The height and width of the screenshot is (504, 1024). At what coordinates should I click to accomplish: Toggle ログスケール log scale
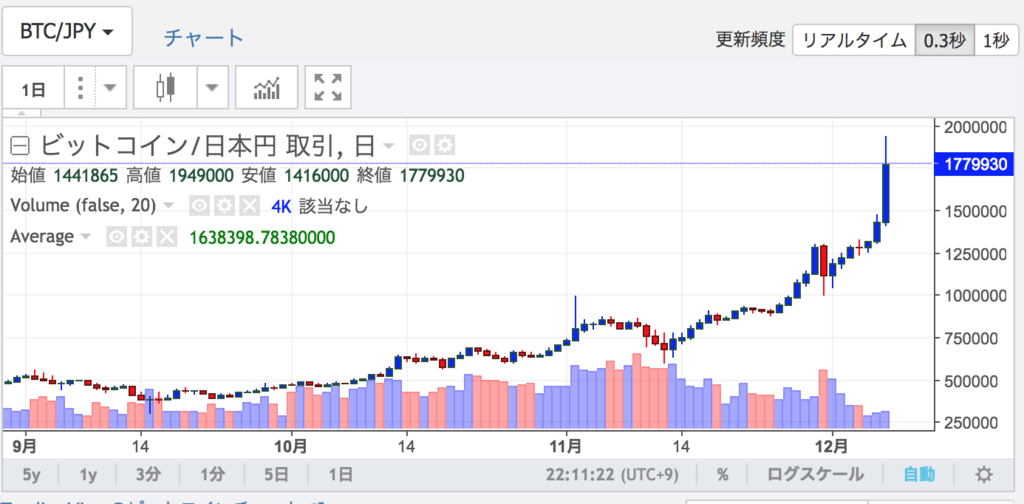(814, 475)
